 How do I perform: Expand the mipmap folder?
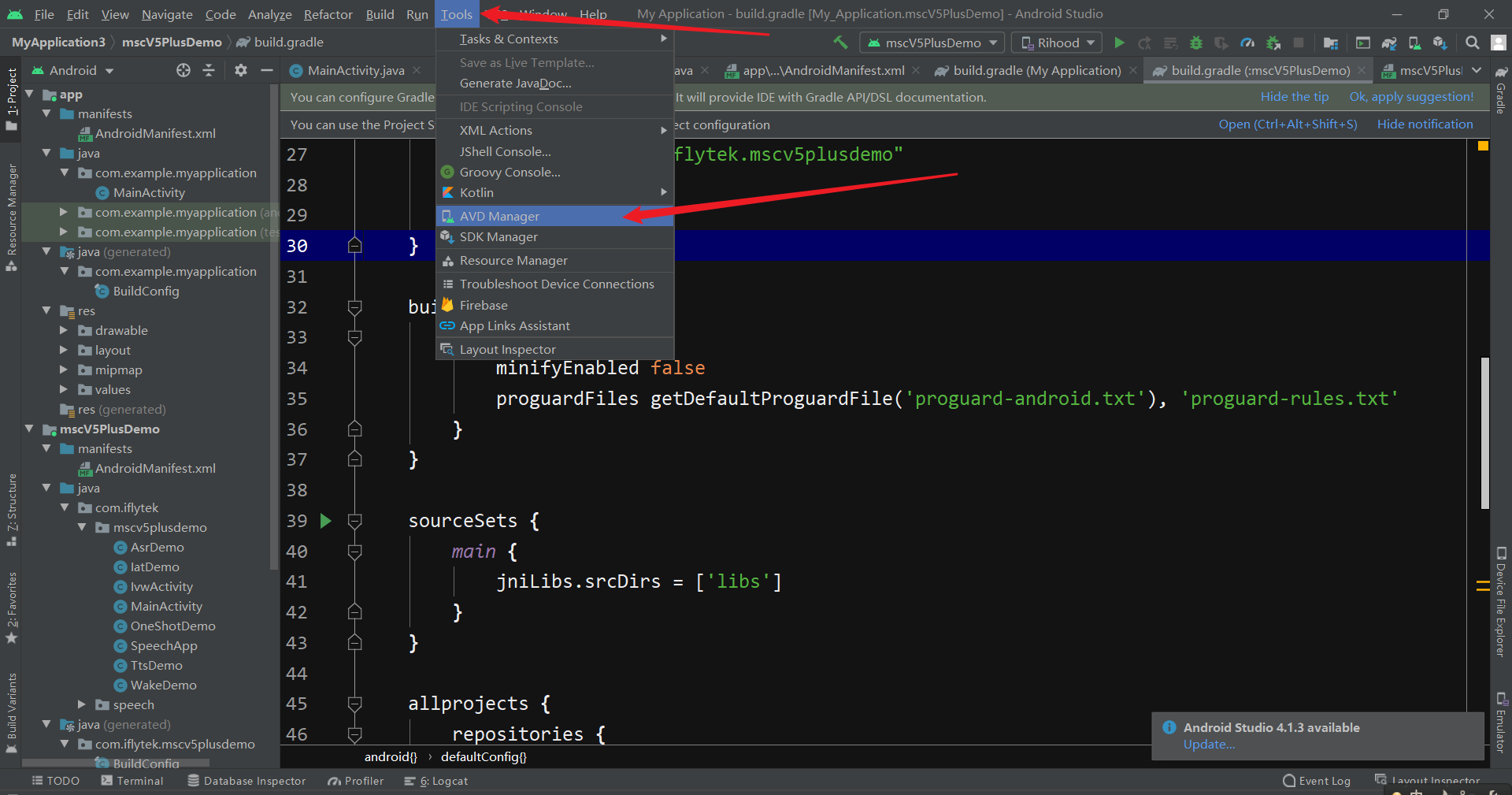[64, 370]
